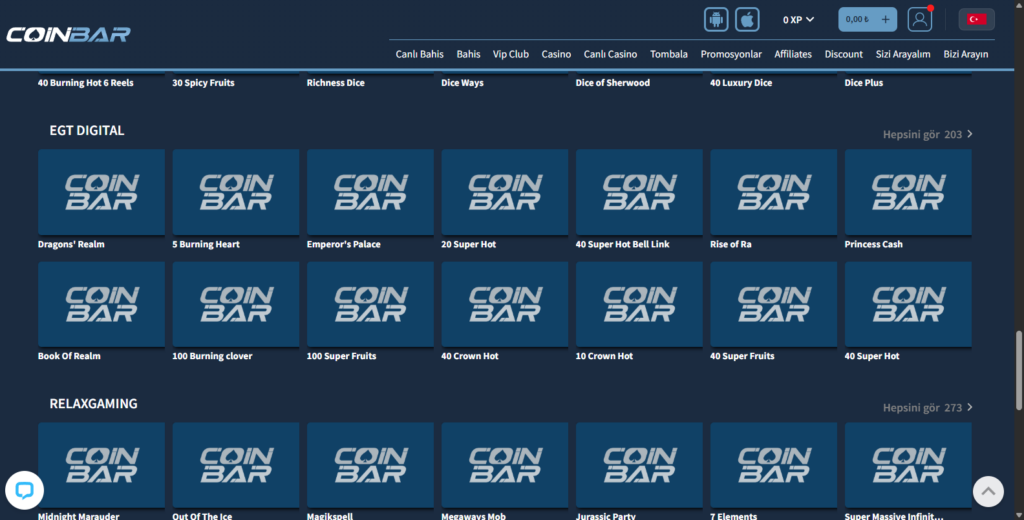The width and height of the screenshot is (1024, 520).
Task: Launch the 40 Super Hot Bell Link game
Action: [639, 192]
